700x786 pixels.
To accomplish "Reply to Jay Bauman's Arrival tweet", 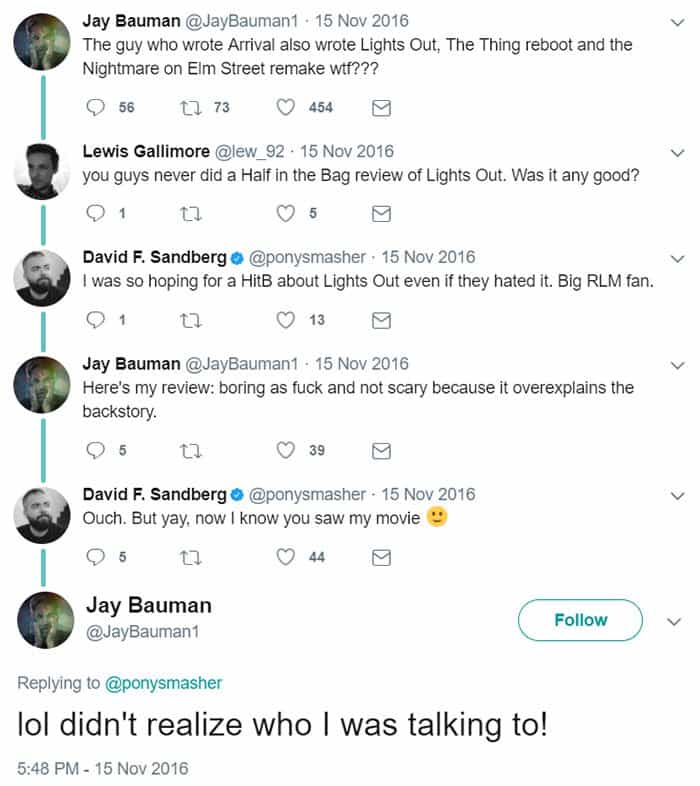I will point(97,107).
